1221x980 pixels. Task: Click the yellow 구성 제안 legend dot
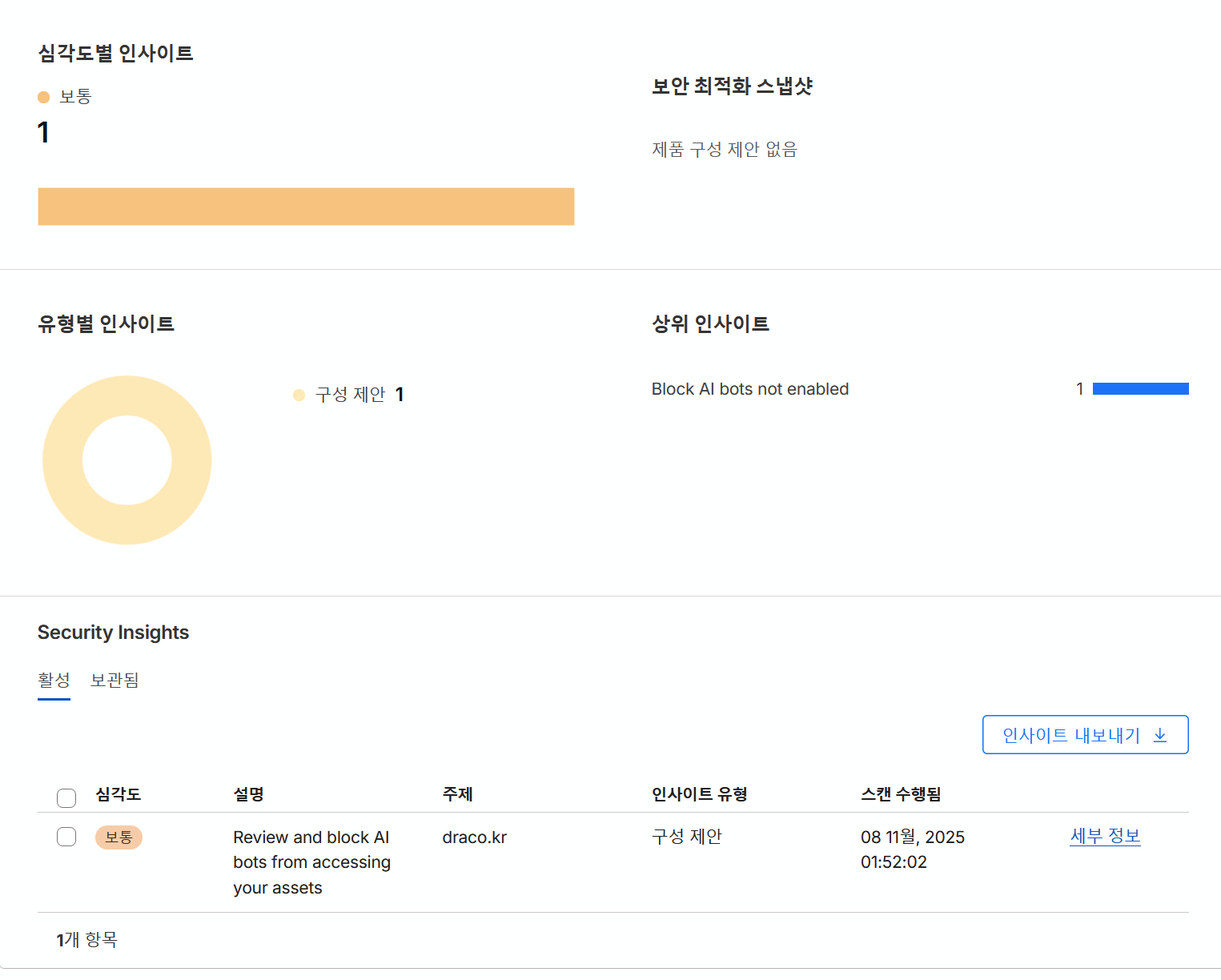(299, 395)
